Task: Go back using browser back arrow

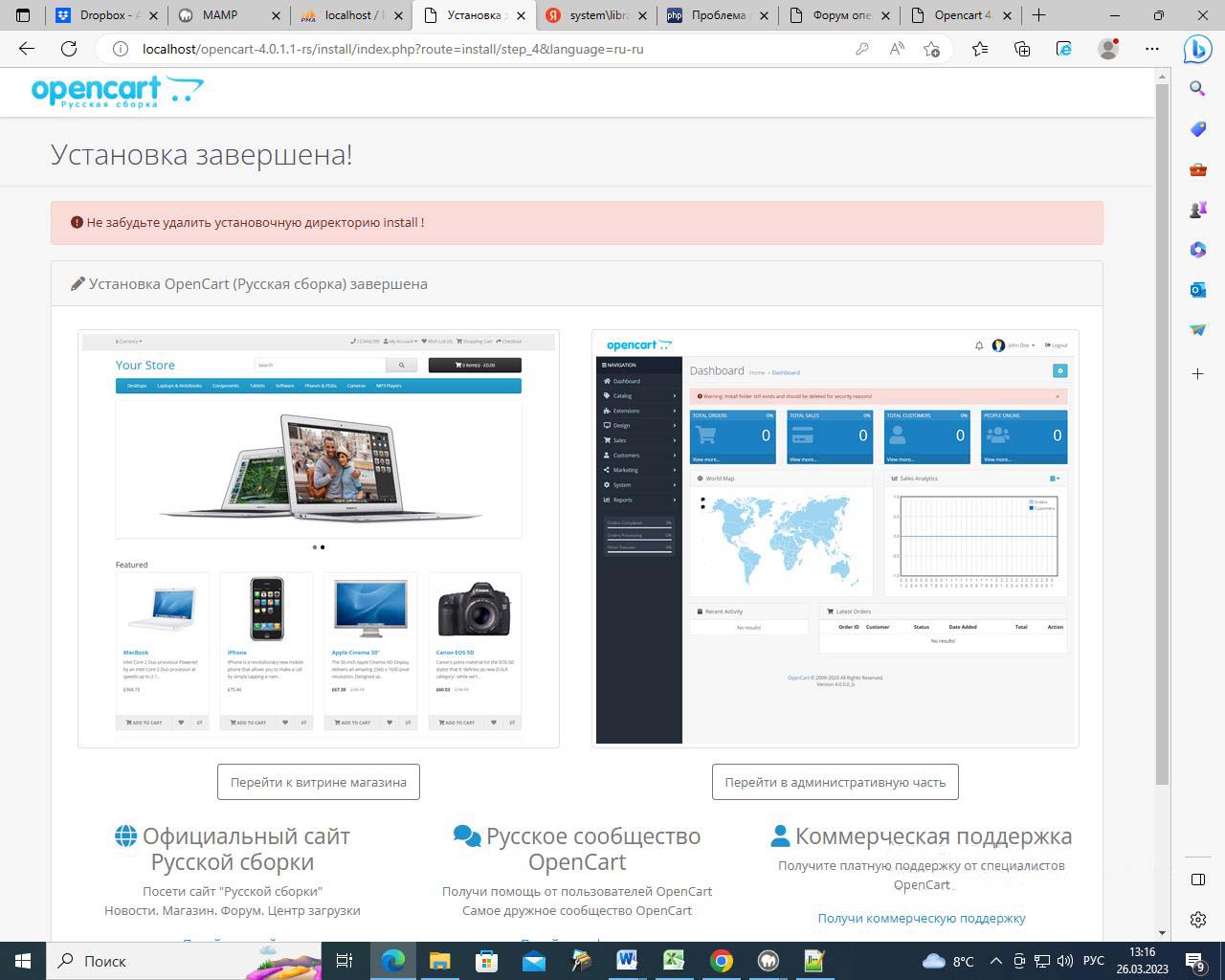Action: [x=27, y=49]
